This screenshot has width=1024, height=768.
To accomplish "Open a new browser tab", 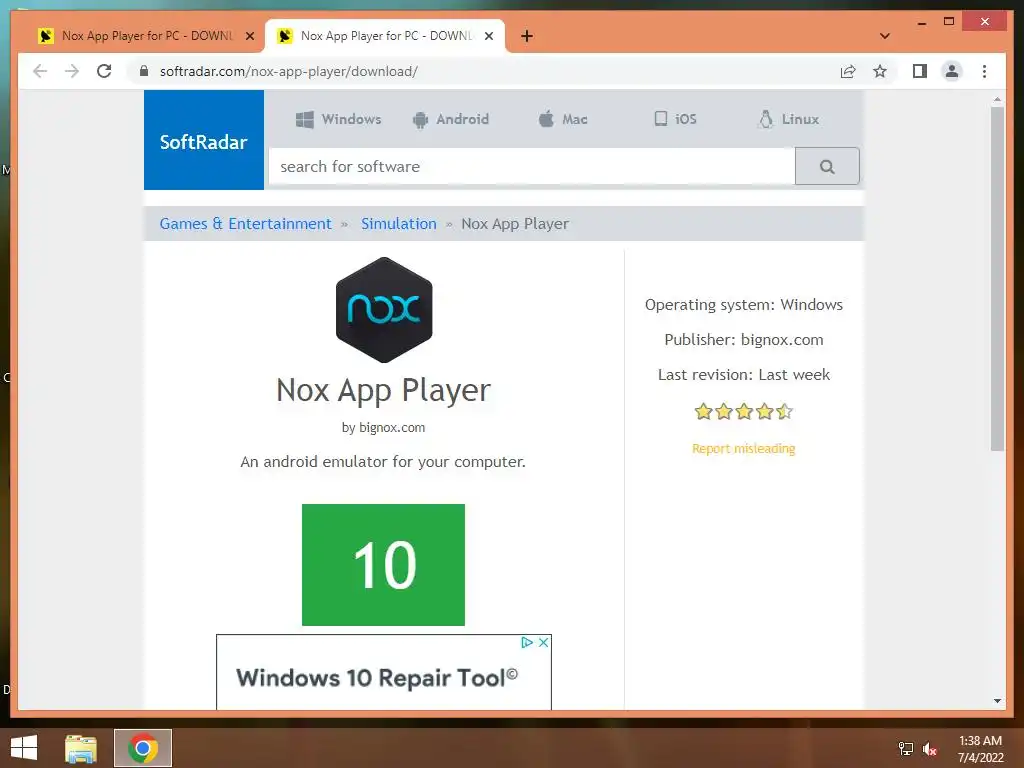I will click(527, 36).
